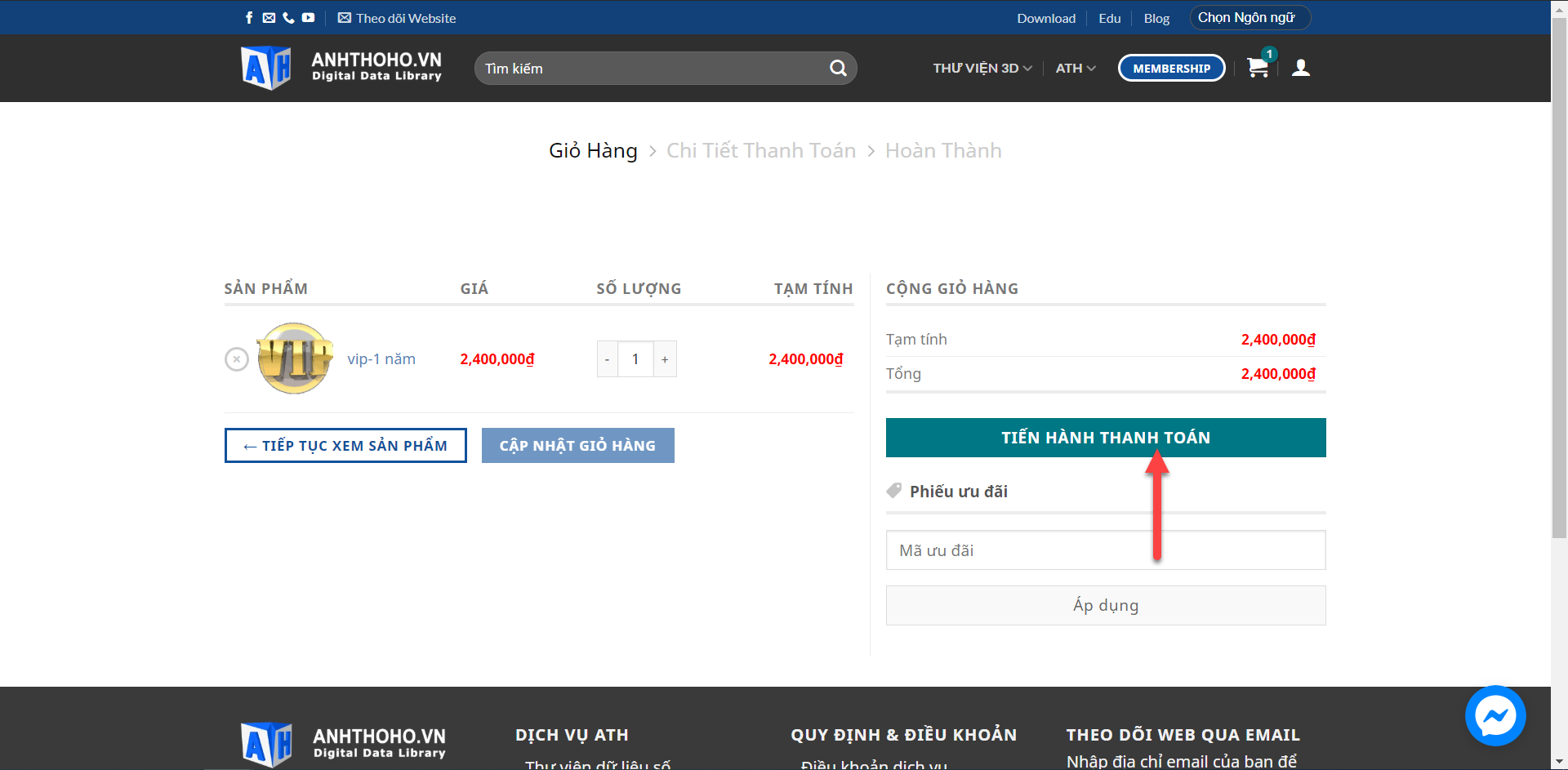
Task: Click the phone call icon
Action: 288,18
